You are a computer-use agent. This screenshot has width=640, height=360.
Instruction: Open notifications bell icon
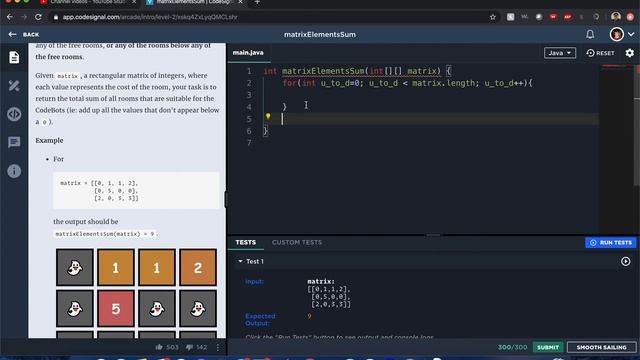coord(590,34)
